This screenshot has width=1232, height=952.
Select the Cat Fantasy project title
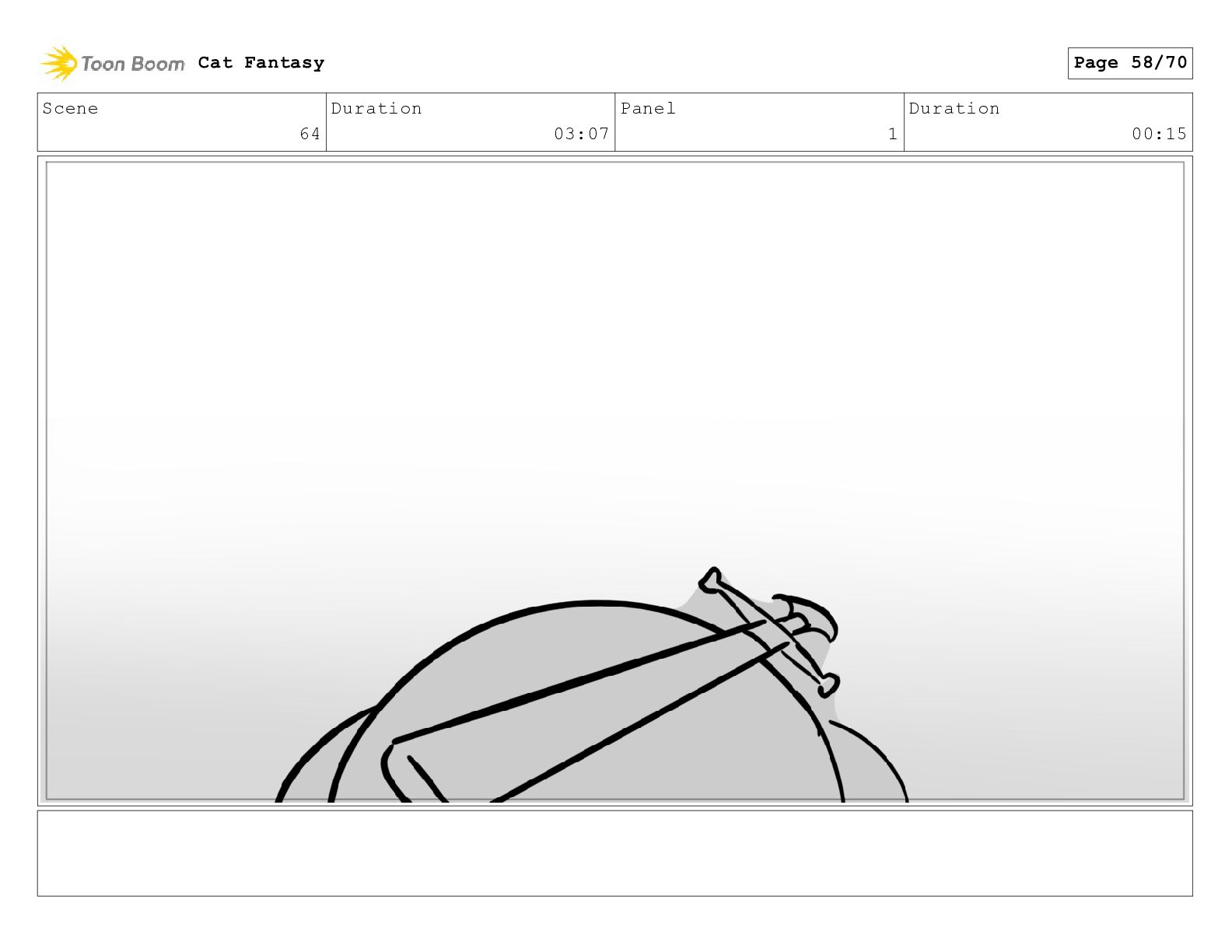pyautogui.click(x=261, y=63)
